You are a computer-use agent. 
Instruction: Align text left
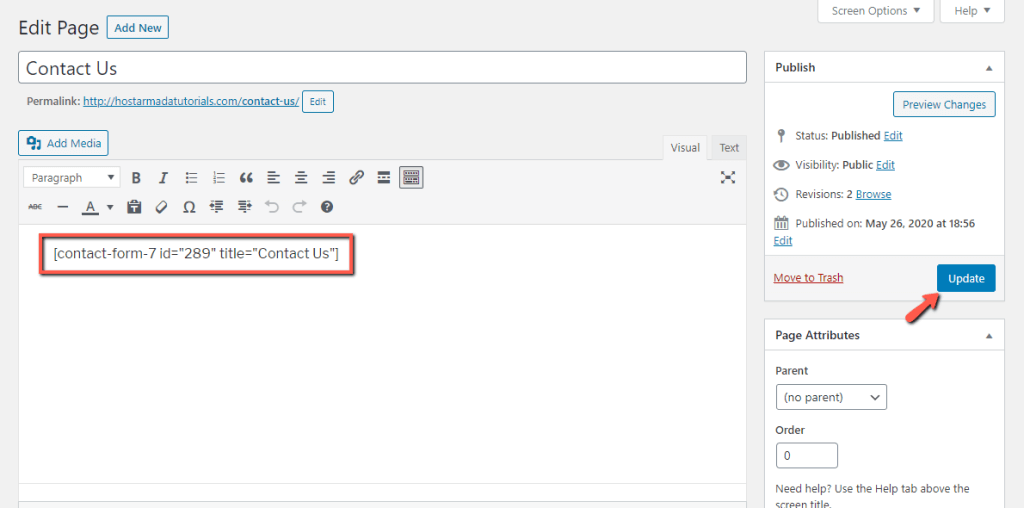tap(274, 178)
